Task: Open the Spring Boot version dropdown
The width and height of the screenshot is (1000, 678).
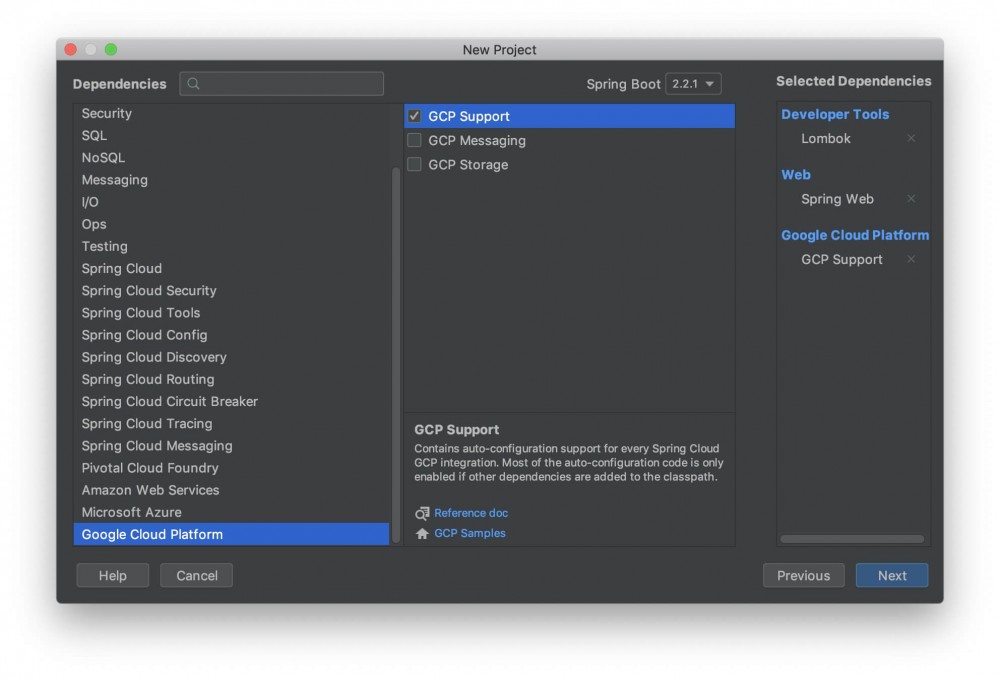Action: (693, 84)
